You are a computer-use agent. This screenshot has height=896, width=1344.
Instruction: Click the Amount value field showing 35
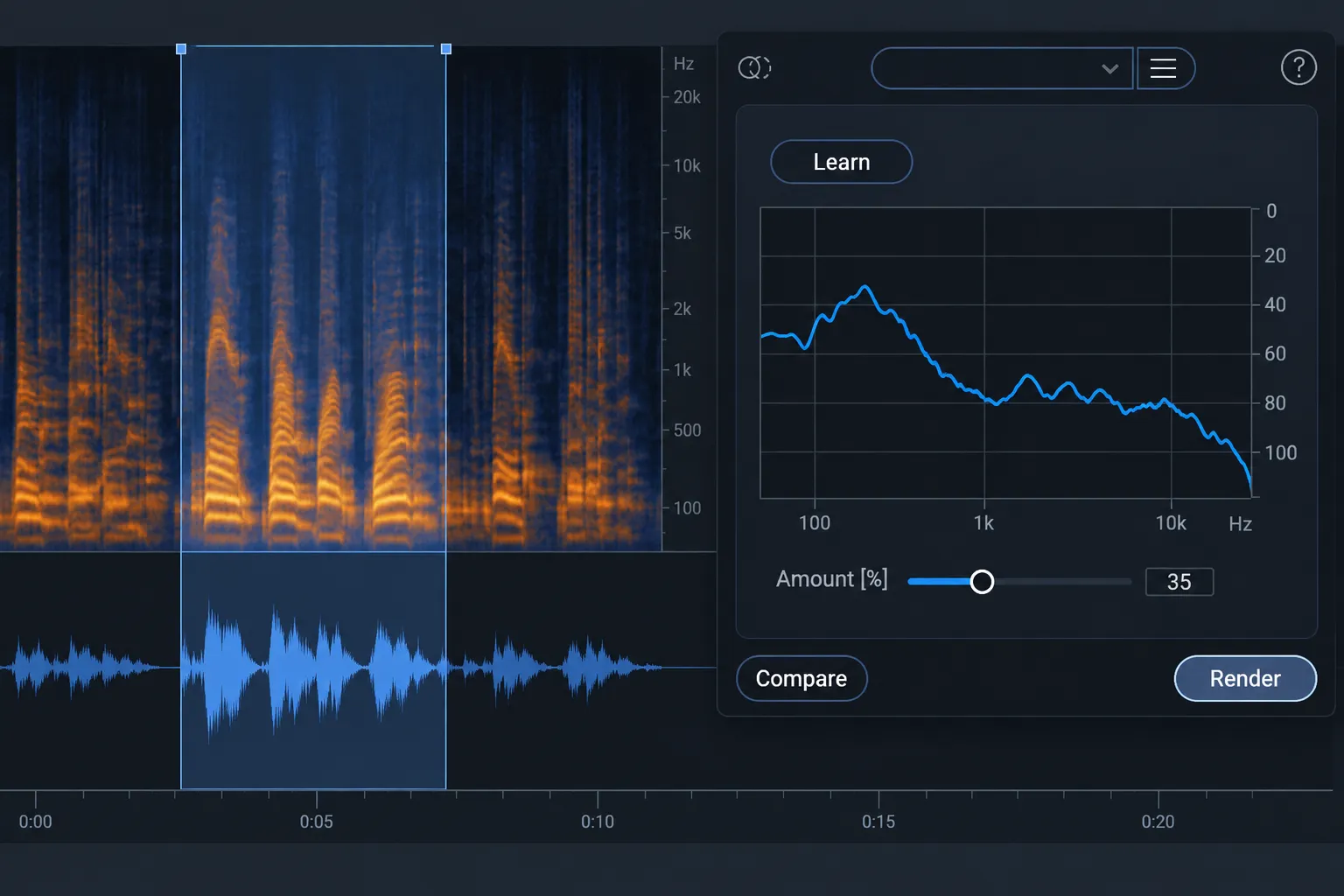(x=1179, y=582)
